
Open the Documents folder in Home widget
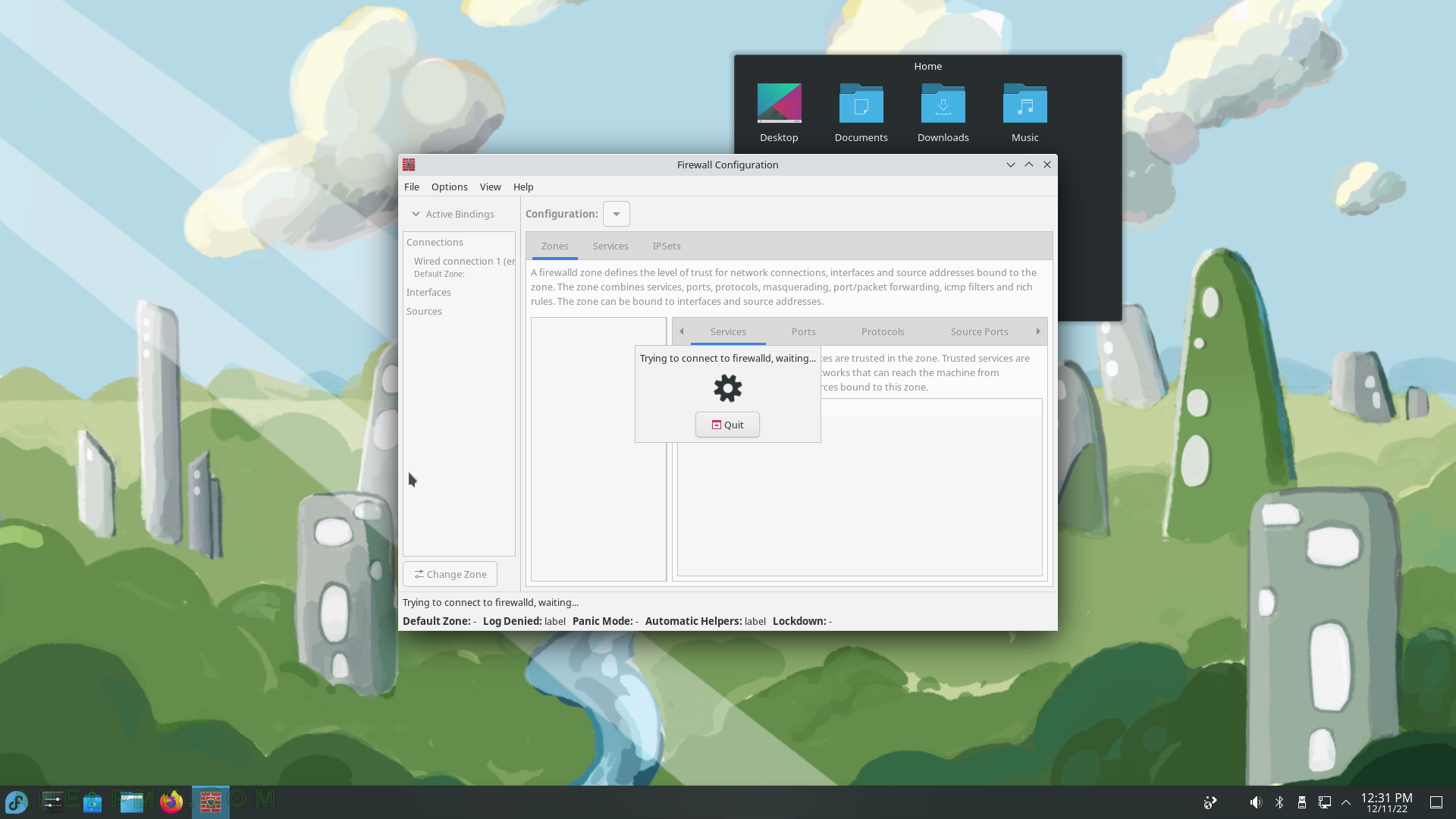(861, 113)
